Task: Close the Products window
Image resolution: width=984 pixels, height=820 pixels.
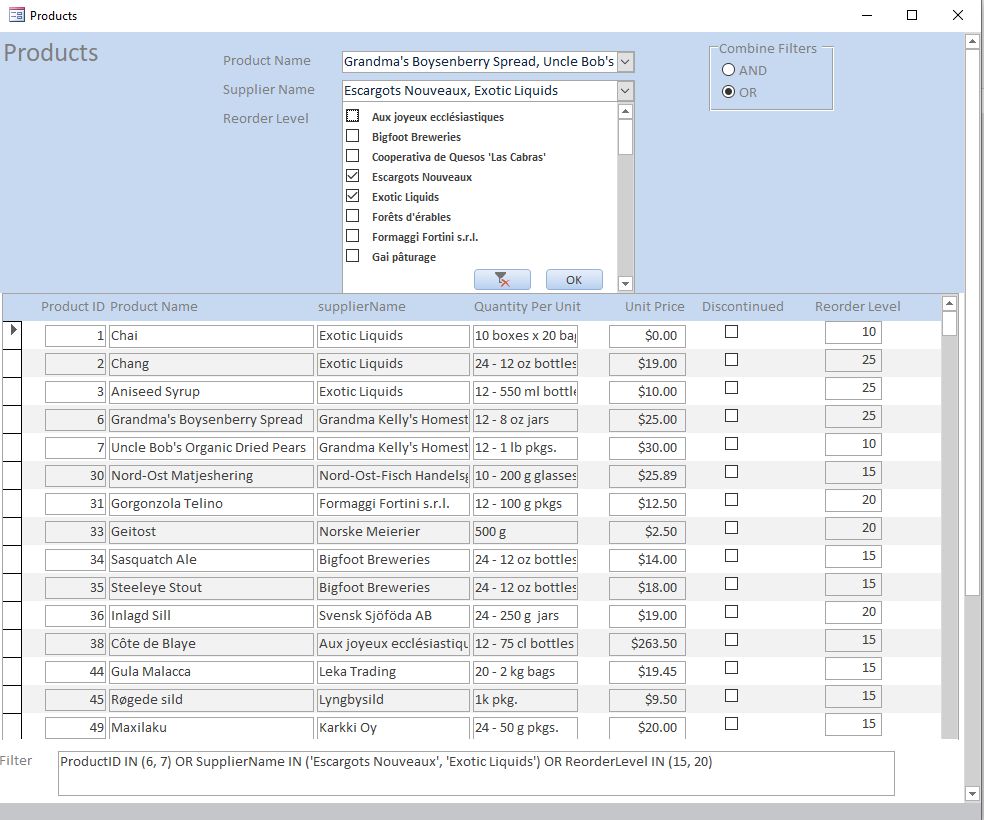Action: pos(958,15)
